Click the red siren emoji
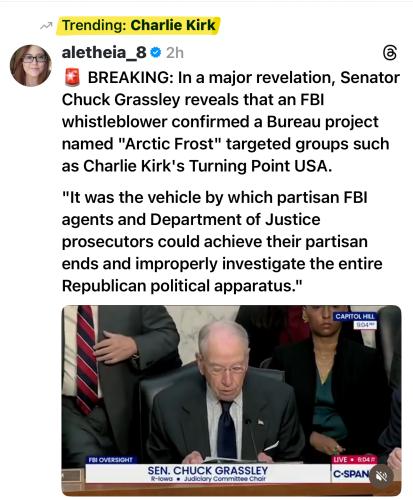 click(72, 77)
